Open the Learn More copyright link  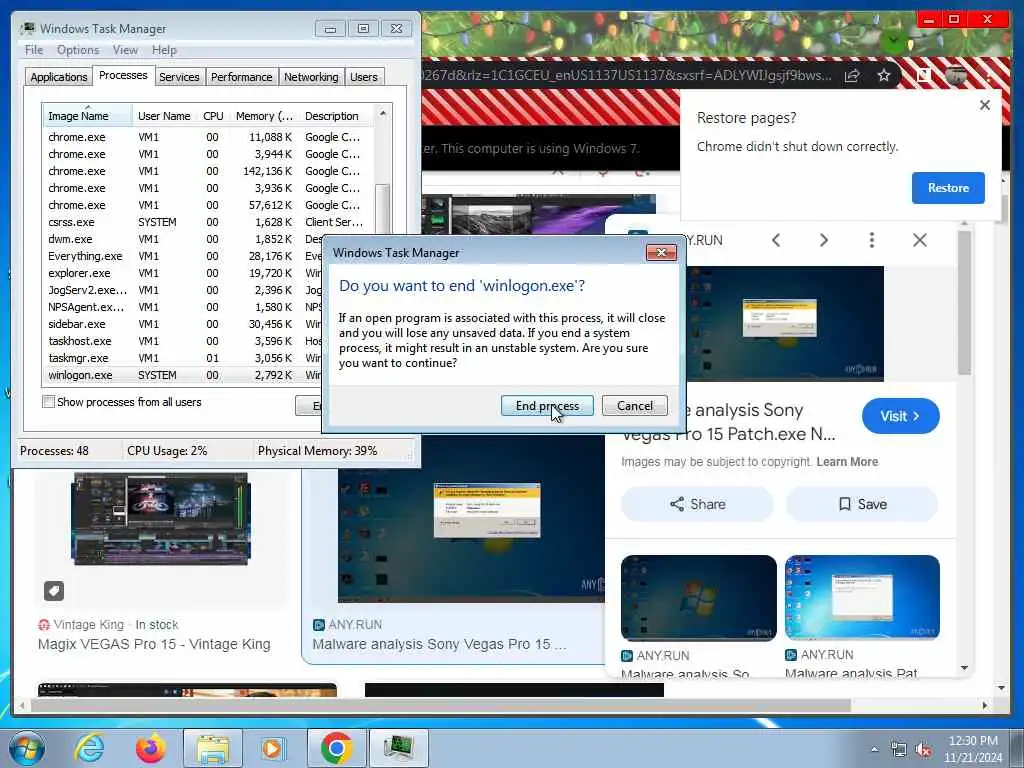[x=847, y=462]
